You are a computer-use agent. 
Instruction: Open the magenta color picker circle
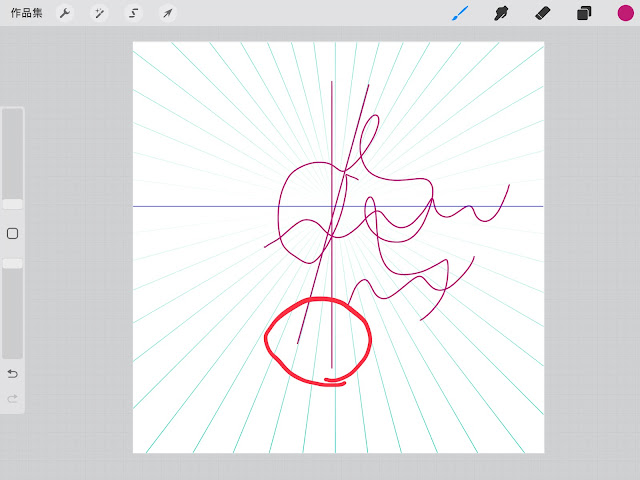coord(625,13)
